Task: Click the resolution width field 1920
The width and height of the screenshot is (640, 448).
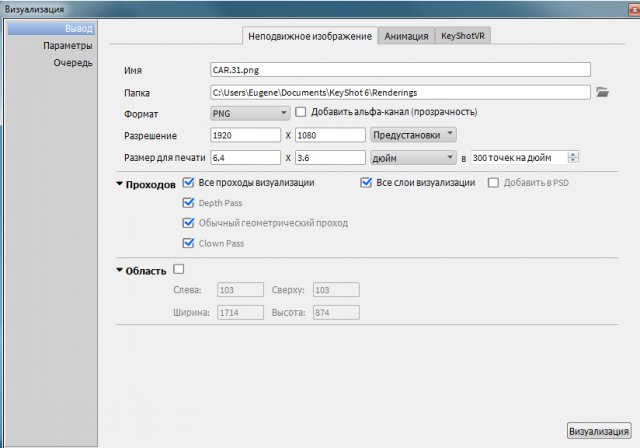Action: (245, 134)
